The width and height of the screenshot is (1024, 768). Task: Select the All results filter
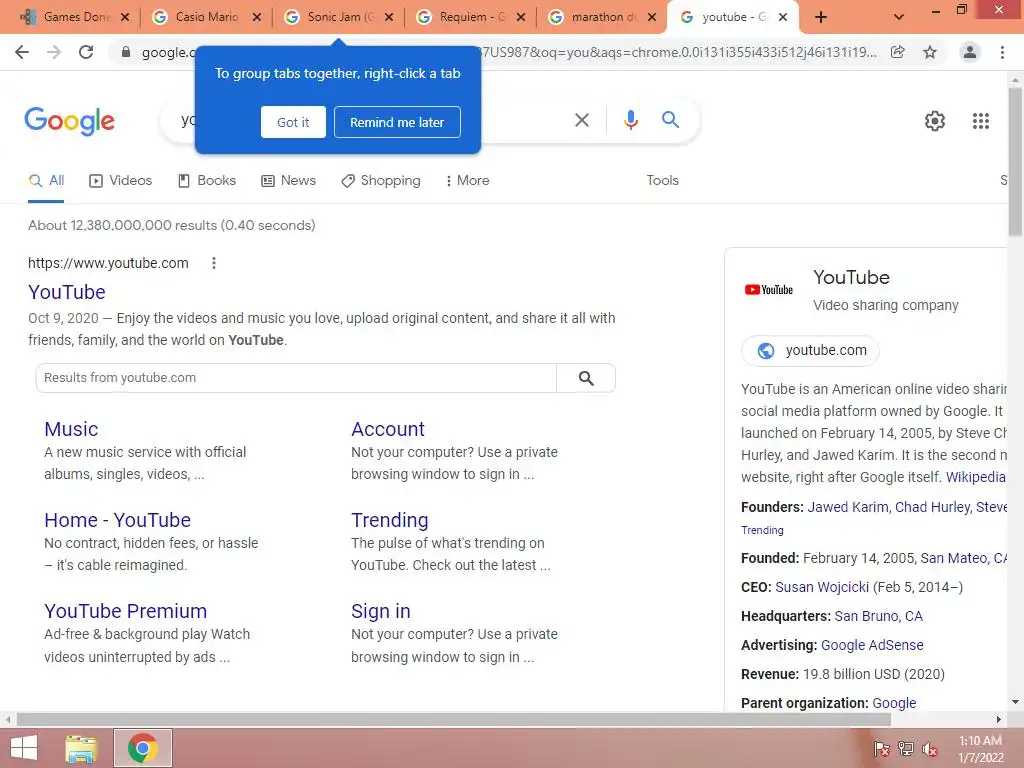[x=46, y=181]
